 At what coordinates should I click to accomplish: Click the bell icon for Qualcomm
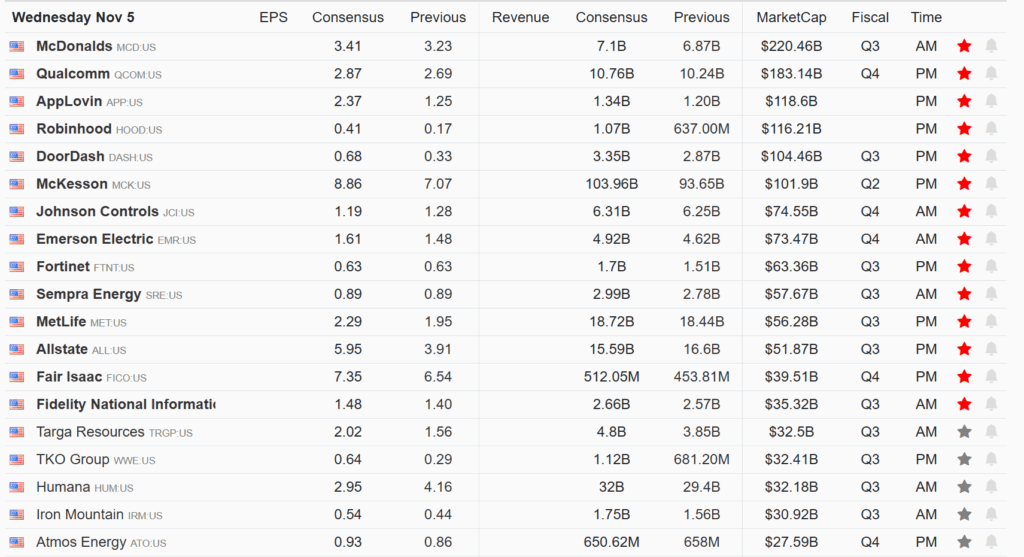pyautogui.click(x=991, y=74)
